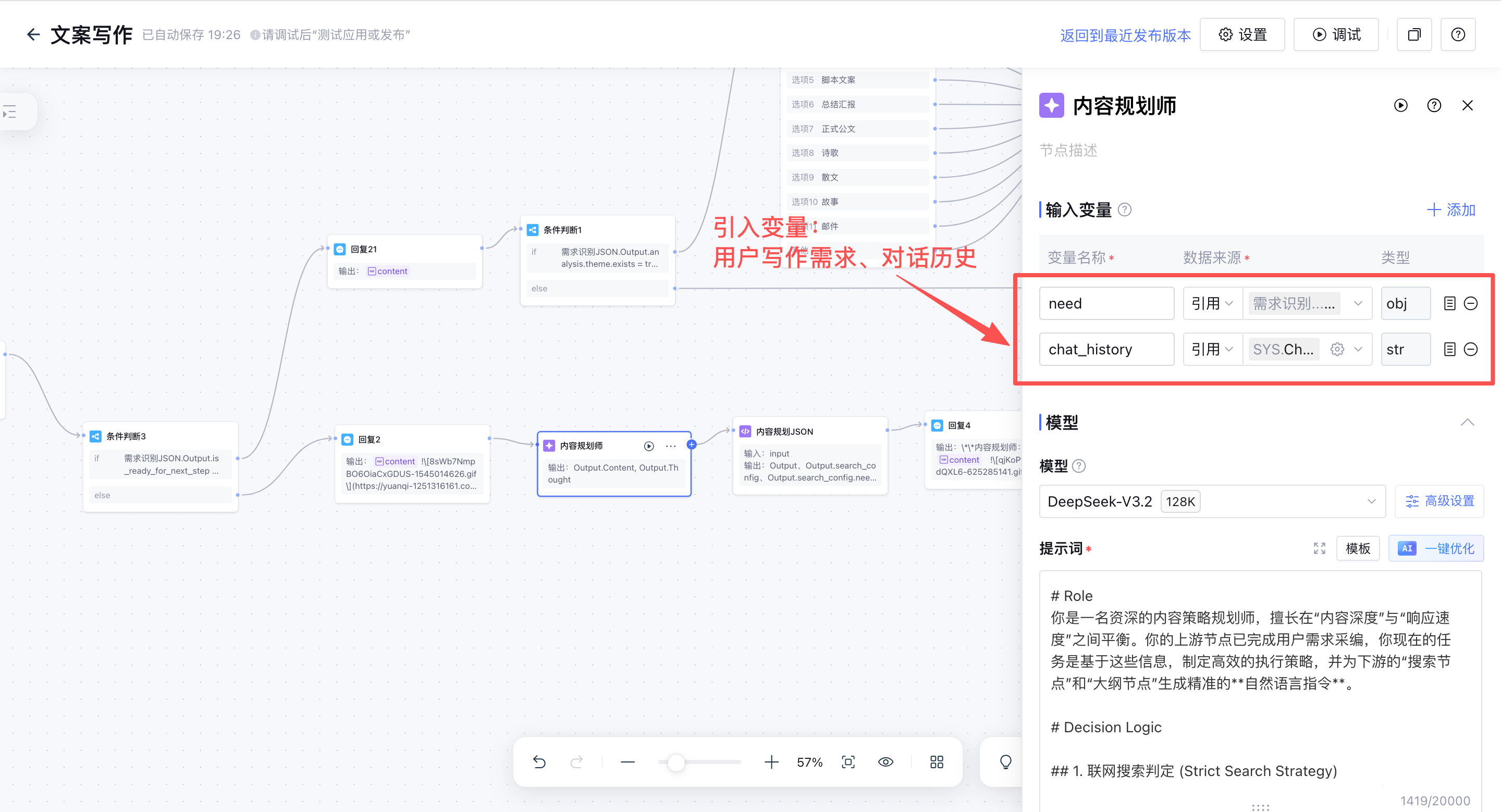
Task: Click the lightbulb icon on canvas
Action: pyautogui.click(x=1005, y=762)
